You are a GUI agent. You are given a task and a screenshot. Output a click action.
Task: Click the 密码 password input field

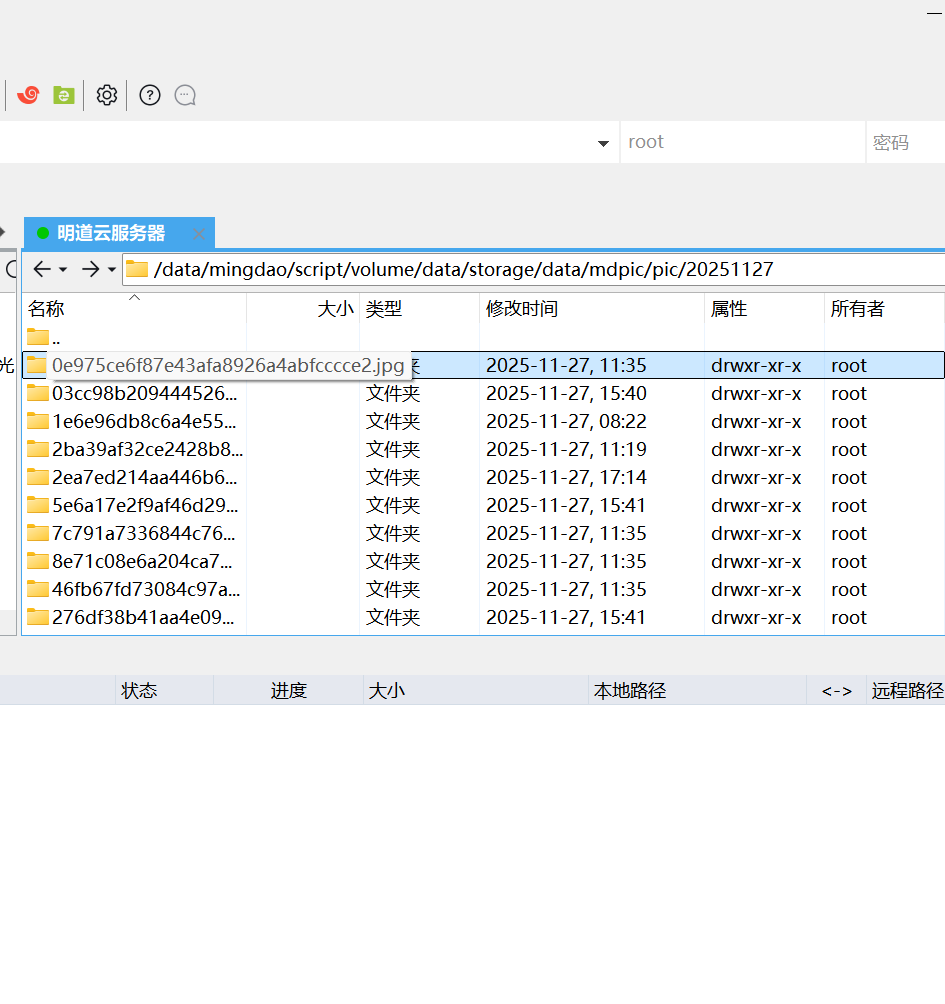tap(905, 142)
